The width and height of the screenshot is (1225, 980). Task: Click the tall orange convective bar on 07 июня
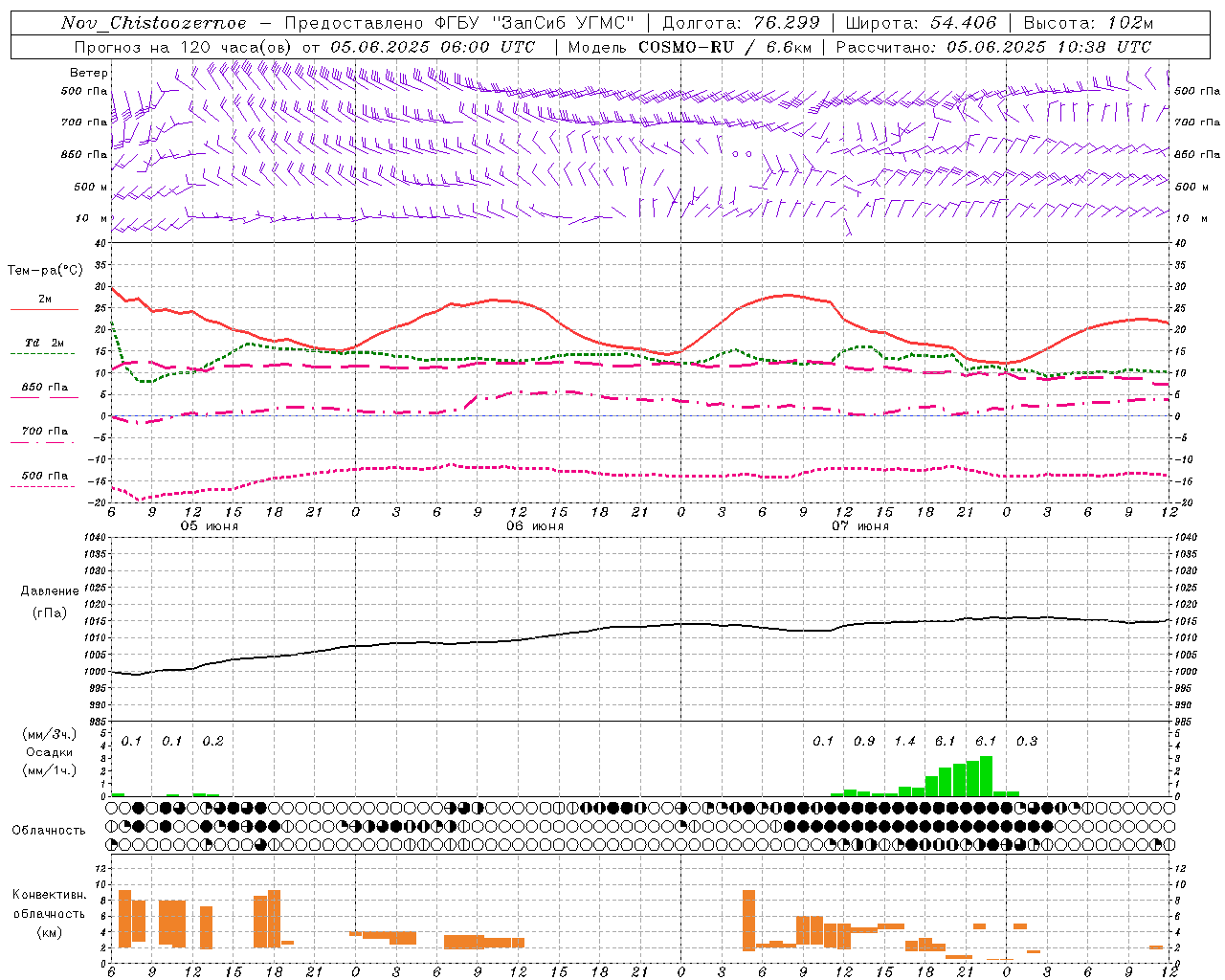(x=748, y=920)
